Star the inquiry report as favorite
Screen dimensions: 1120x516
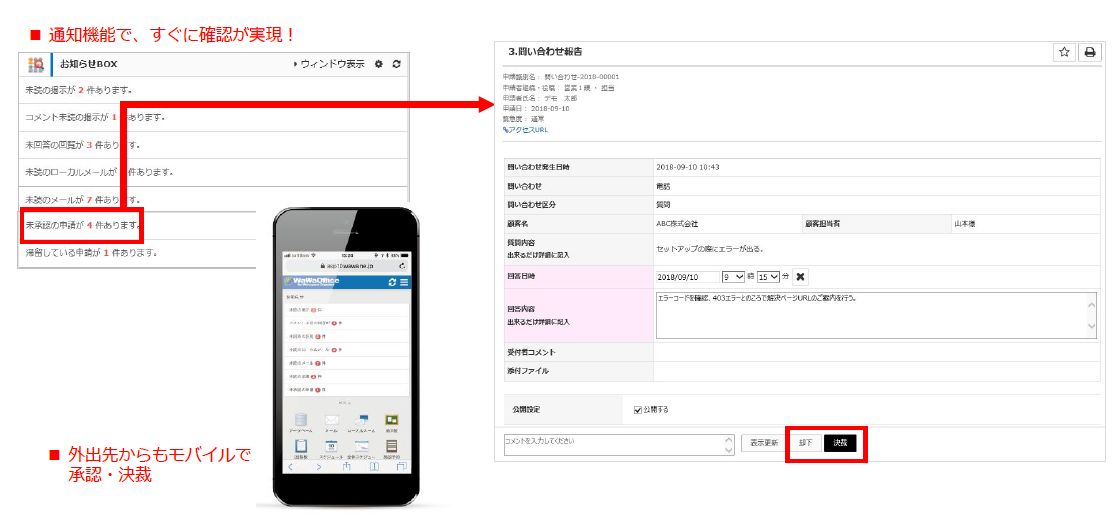pyautogui.click(x=1065, y=52)
